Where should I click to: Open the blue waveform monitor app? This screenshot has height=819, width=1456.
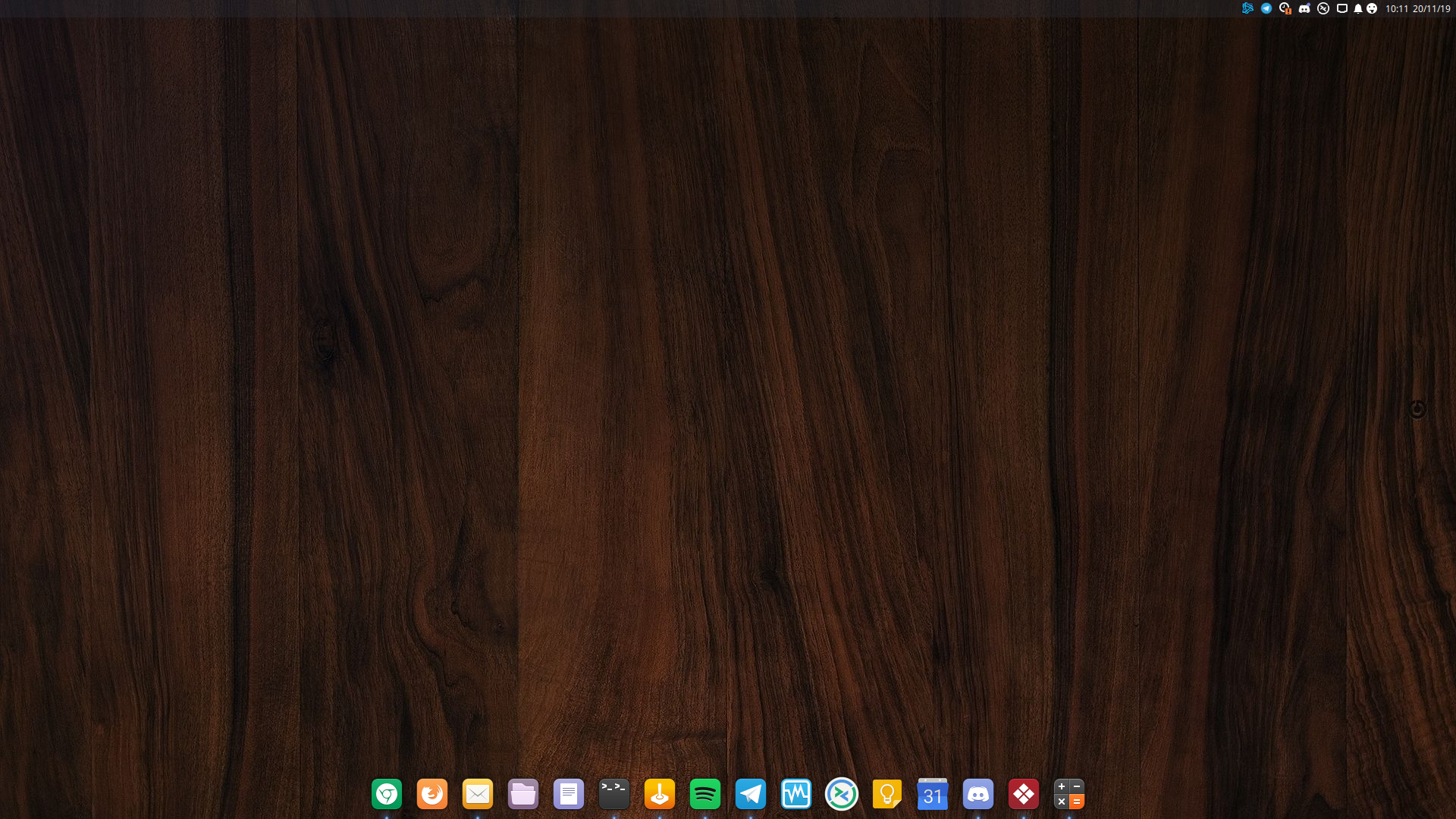click(796, 794)
